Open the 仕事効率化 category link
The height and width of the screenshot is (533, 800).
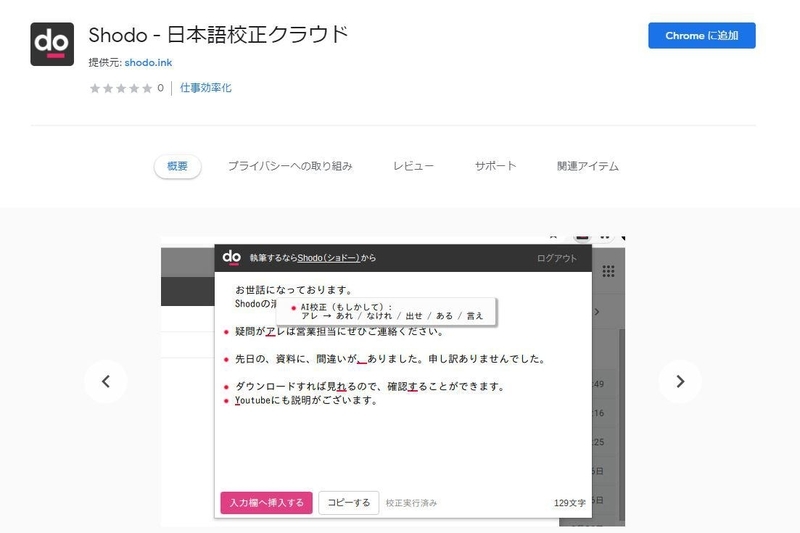[206, 88]
